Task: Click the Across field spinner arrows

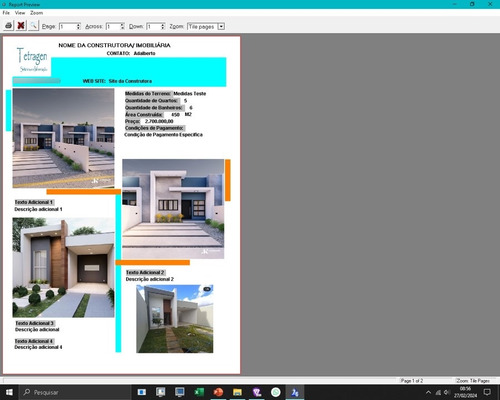Action: (x=122, y=26)
